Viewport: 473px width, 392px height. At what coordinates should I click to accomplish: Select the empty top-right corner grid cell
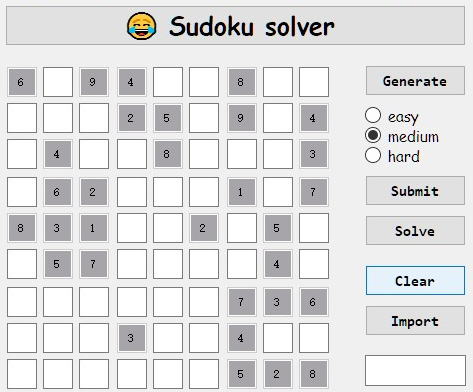[314, 82]
